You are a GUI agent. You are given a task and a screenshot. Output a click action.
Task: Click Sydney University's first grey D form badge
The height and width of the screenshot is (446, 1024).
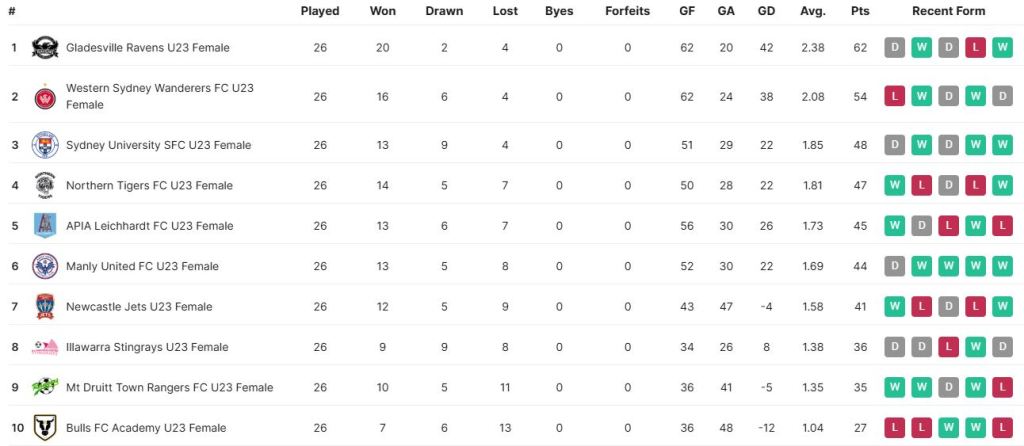(894, 145)
